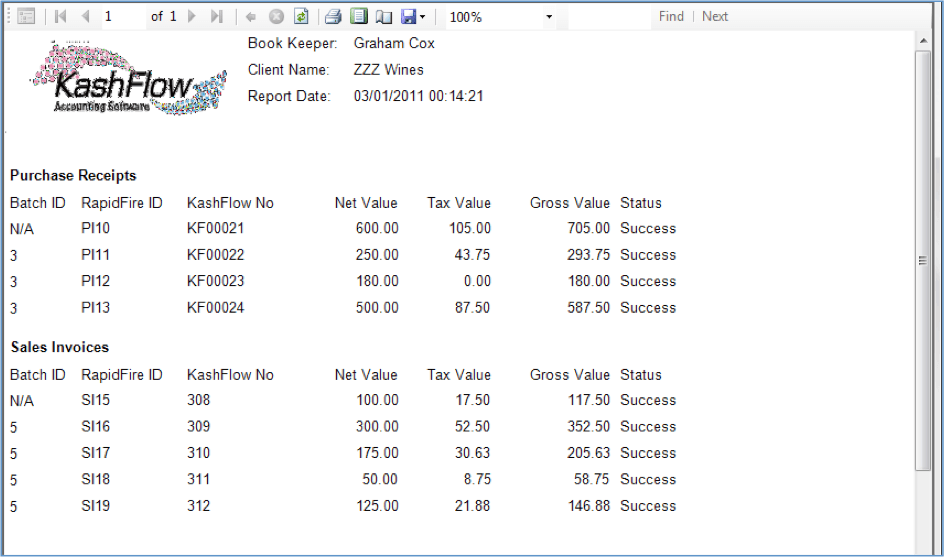
Task: Go to first page of report
Action: (x=61, y=17)
